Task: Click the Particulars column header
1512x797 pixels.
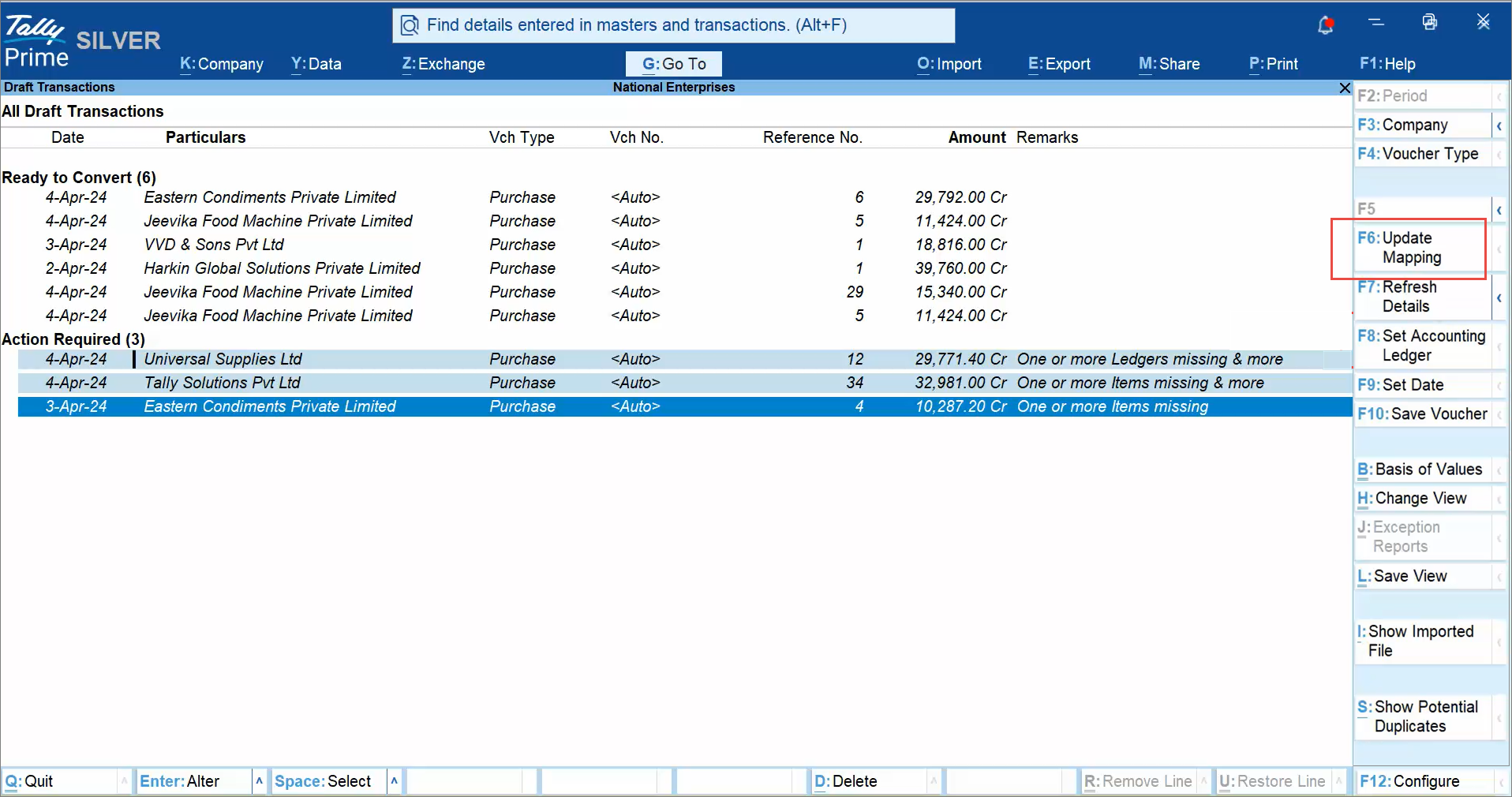Action: [205, 137]
